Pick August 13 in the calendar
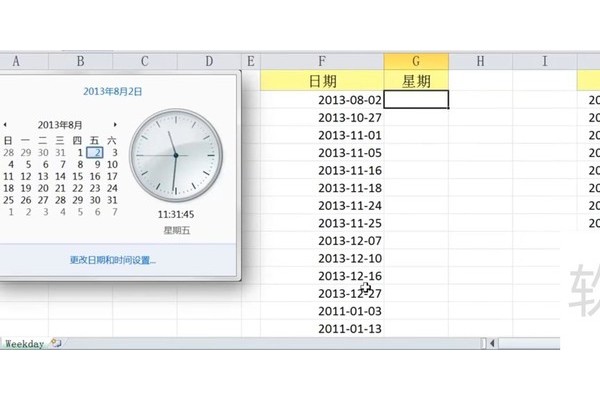 point(43,176)
